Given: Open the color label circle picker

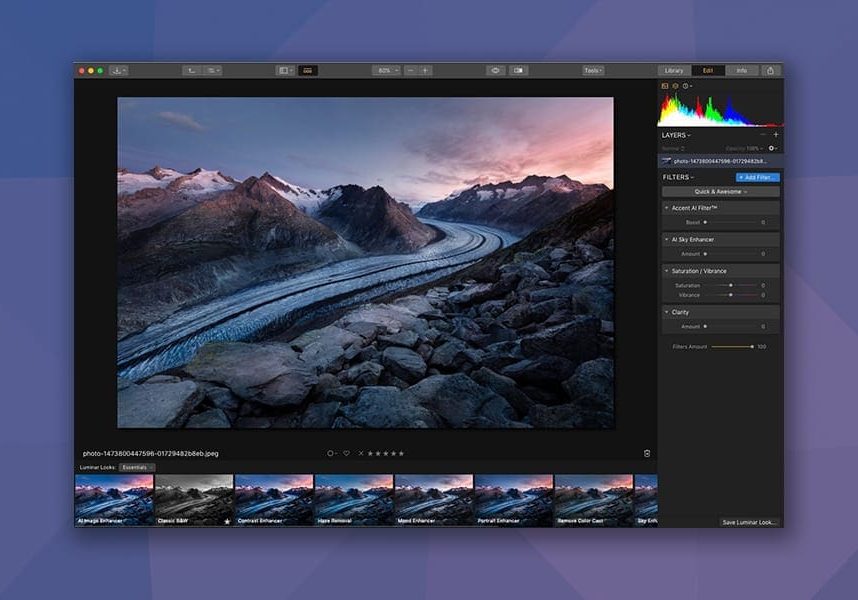Looking at the screenshot, I should (x=332, y=453).
